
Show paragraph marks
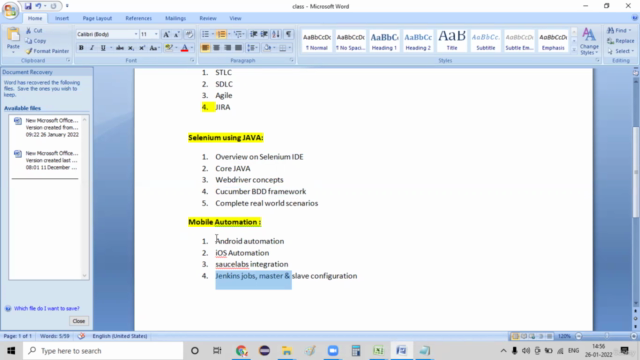288,34
